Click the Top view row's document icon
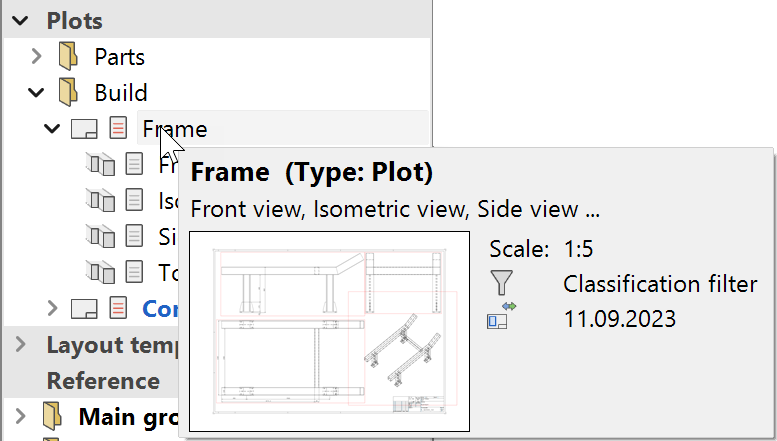Image resolution: width=777 pixels, height=441 pixels. tap(134, 272)
